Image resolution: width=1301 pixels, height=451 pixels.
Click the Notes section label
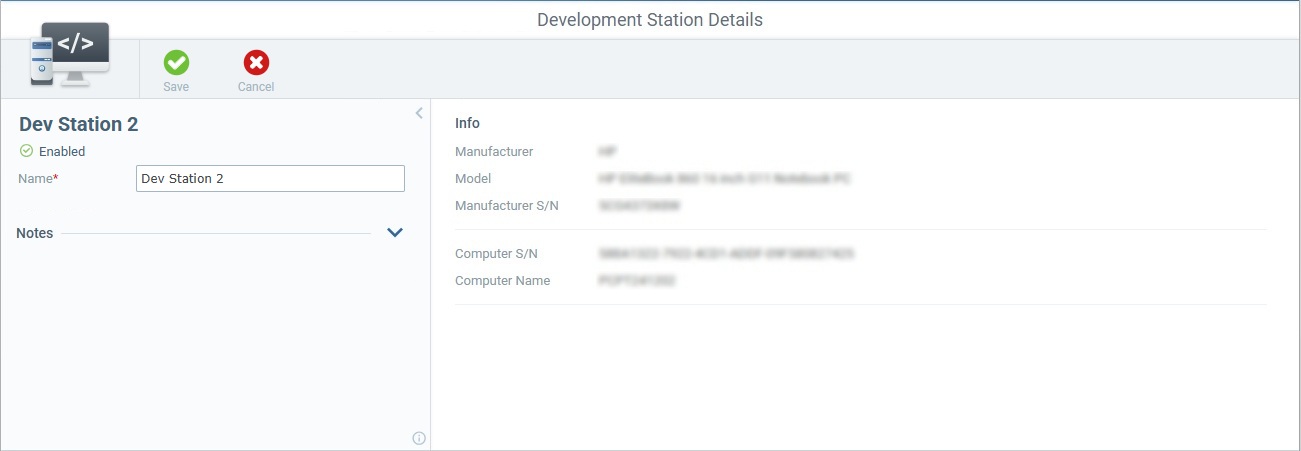35,233
